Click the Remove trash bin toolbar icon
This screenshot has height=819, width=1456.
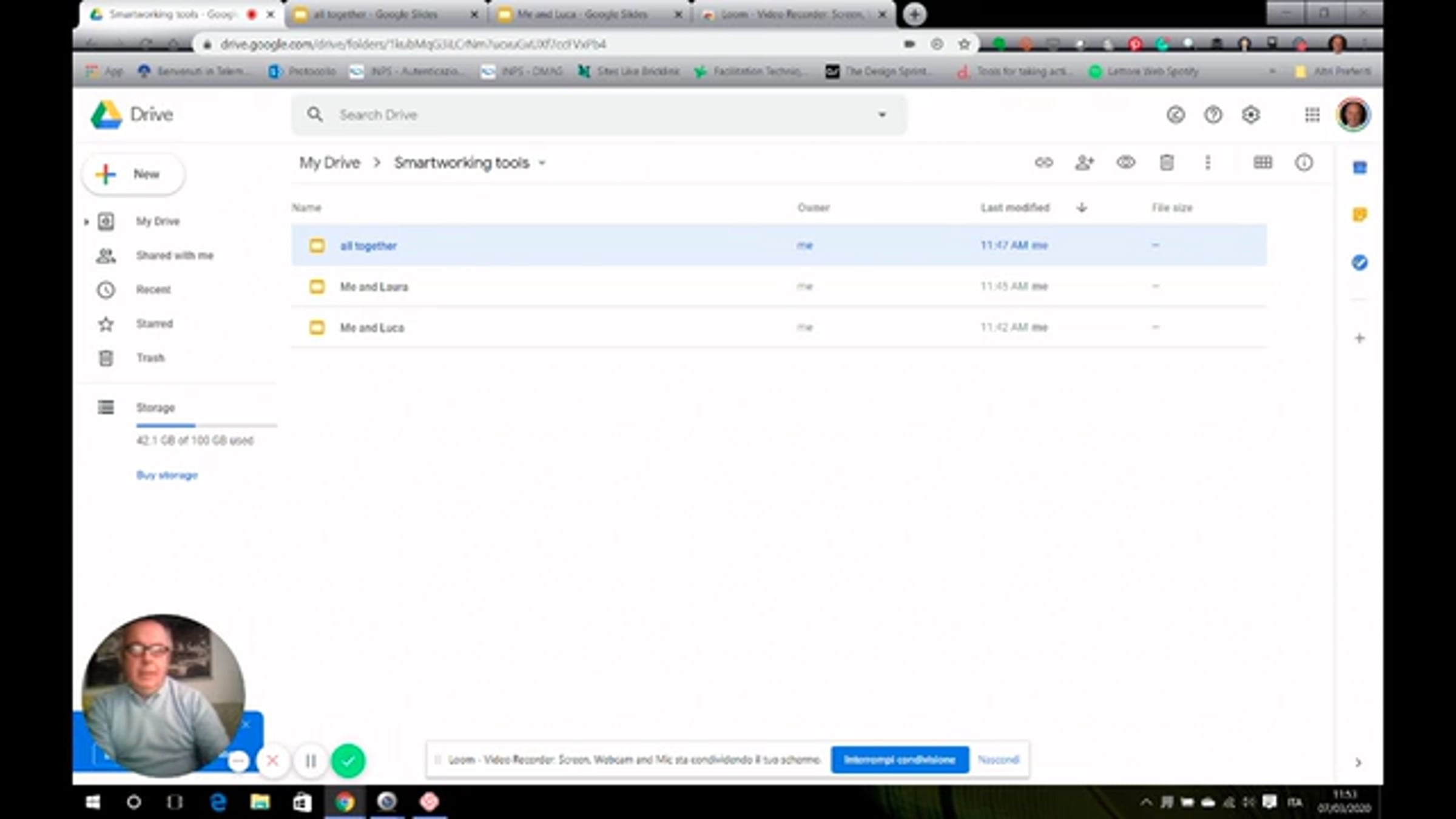coord(1166,163)
